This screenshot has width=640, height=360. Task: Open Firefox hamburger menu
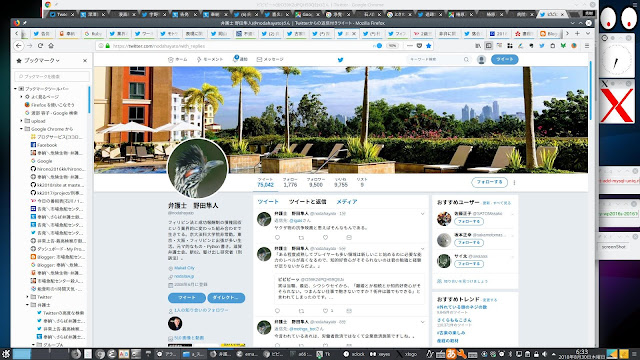tap(587, 46)
